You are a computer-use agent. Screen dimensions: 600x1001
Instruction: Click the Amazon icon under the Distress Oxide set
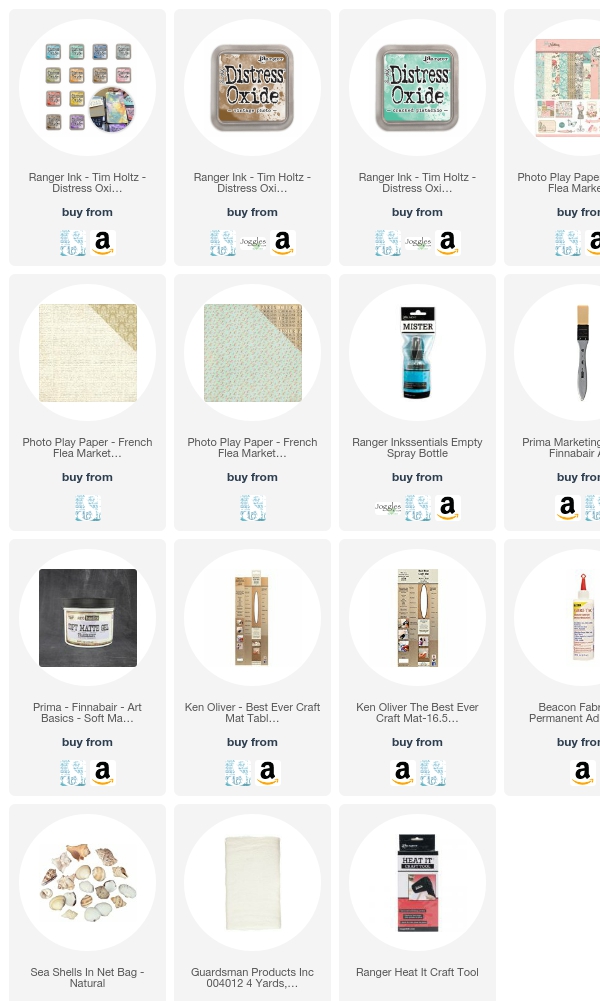[x=103, y=243]
